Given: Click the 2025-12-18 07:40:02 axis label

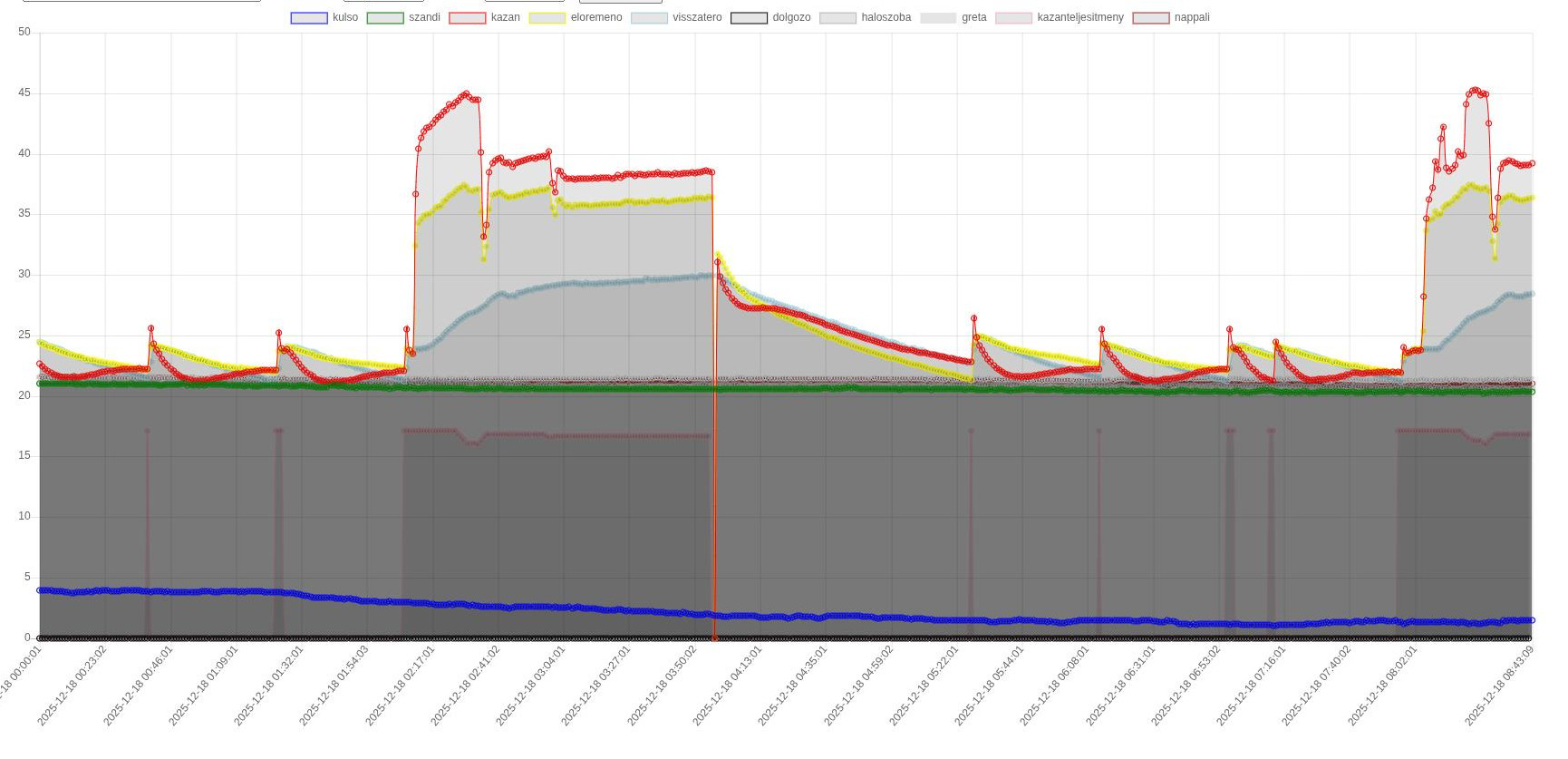Looking at the screenshot, I should coord(1317,685).
